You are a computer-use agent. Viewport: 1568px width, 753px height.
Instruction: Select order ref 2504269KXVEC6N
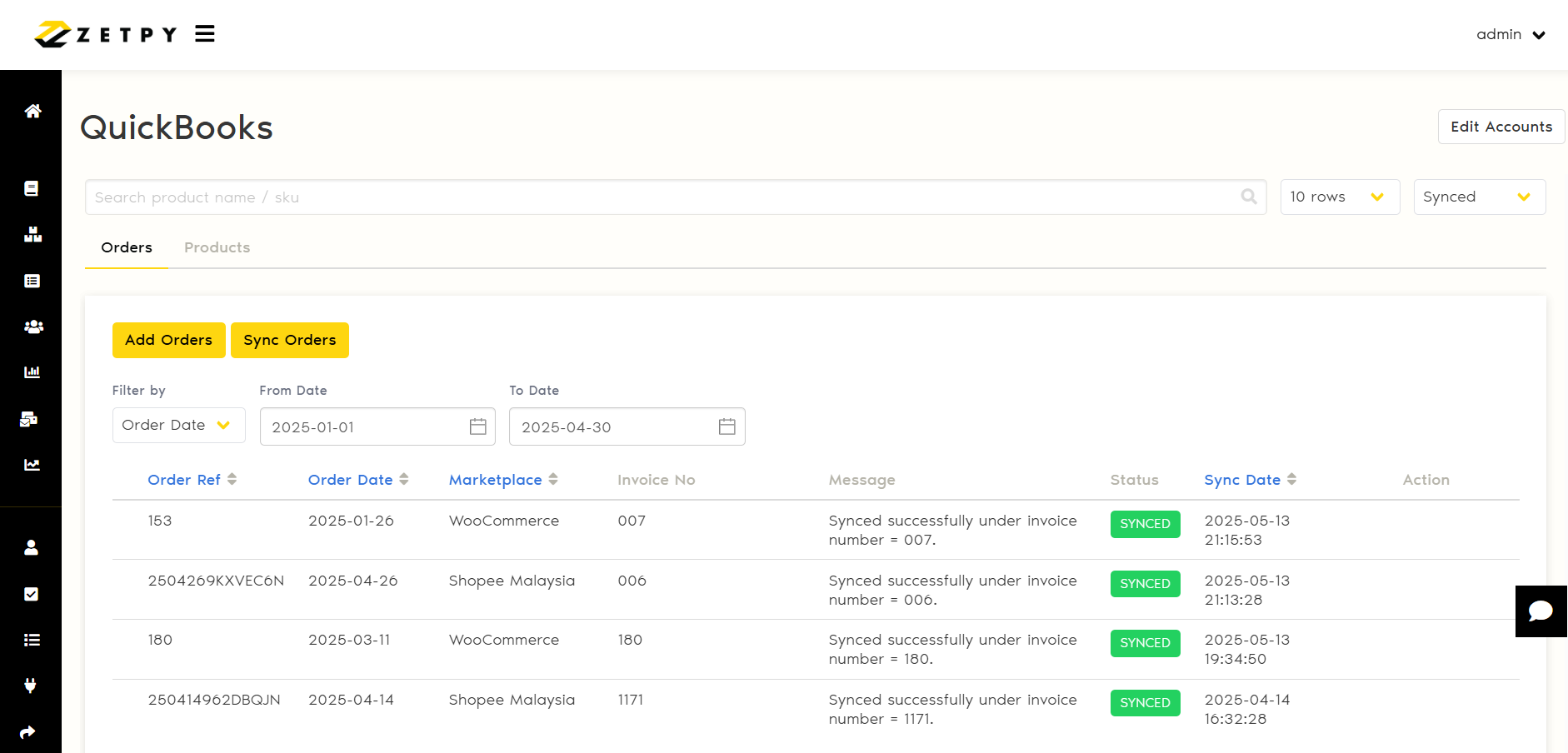(216, 581)
